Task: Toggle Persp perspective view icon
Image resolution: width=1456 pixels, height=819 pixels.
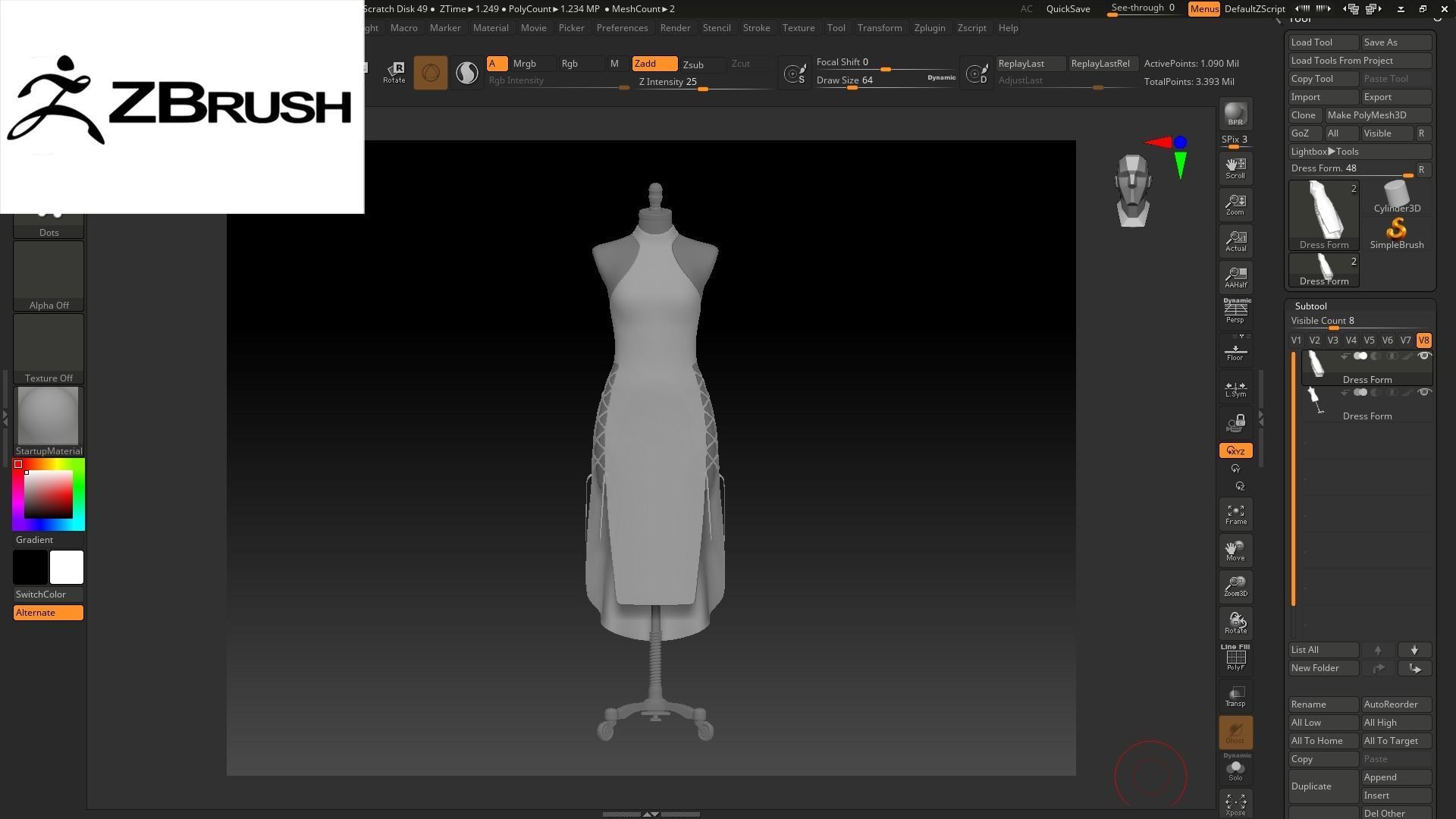Action: point(1235,311)
